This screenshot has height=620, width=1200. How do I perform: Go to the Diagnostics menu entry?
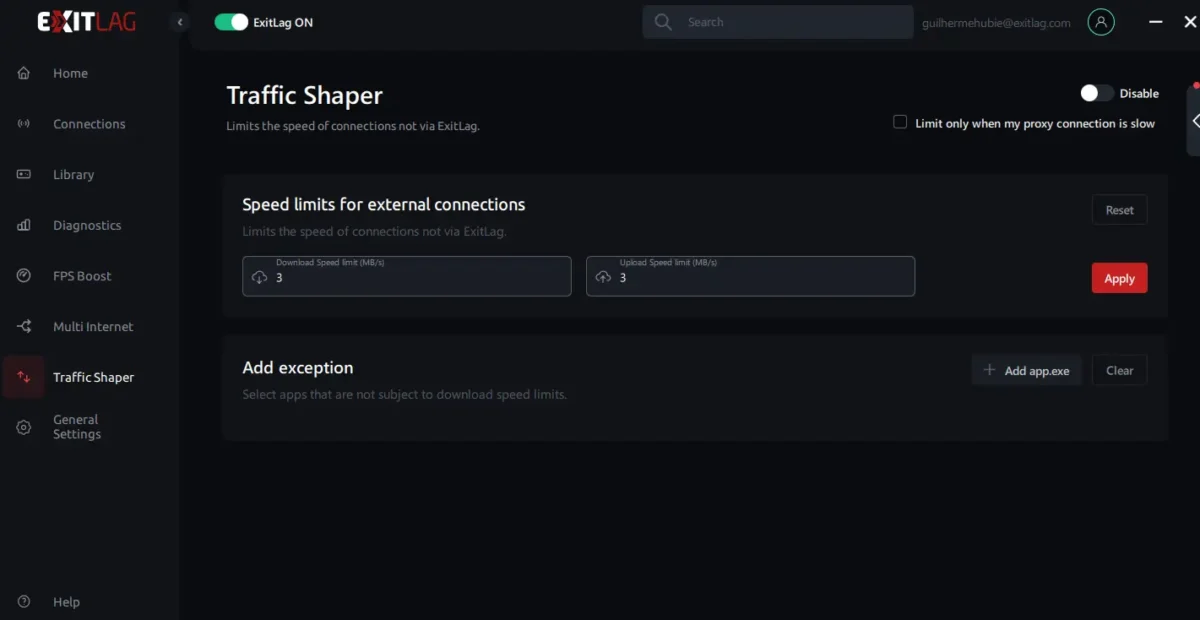pos(89,225)
